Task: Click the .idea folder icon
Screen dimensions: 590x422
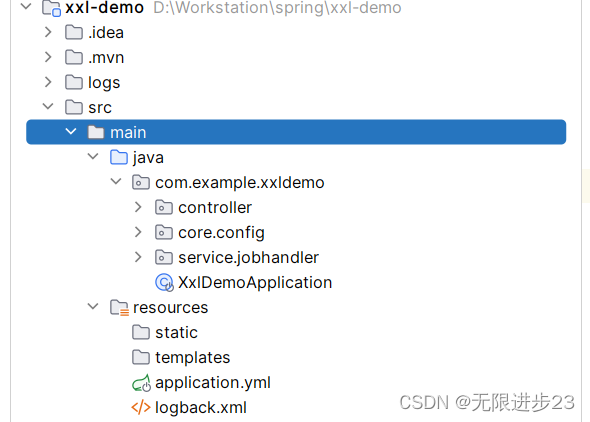Action: click(x=74, y=32)
